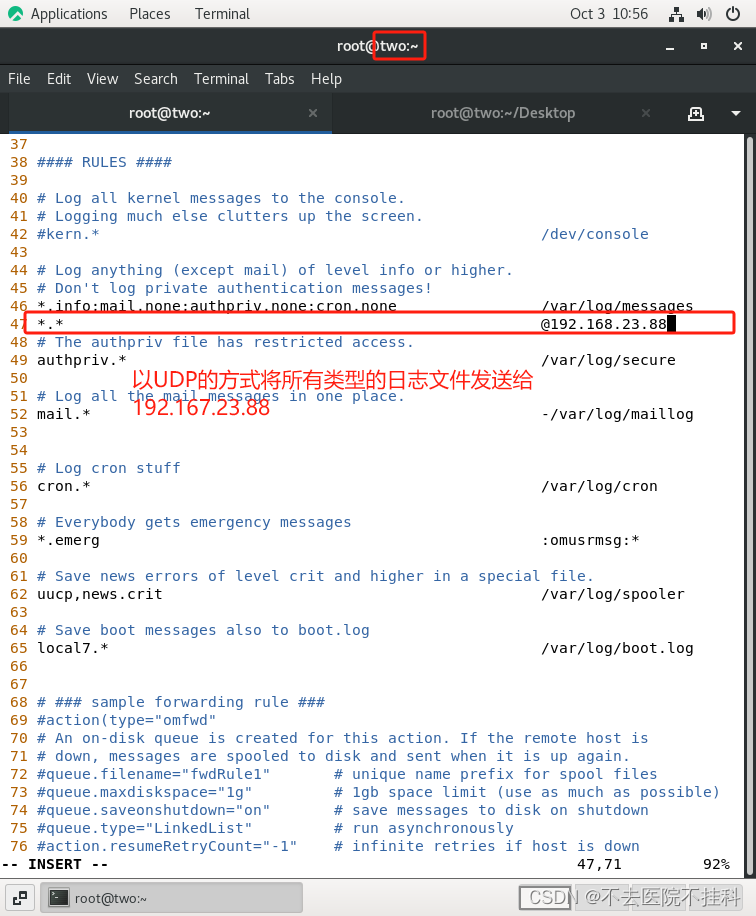Click the '/var/log/cron' path
756x916 pixels.
[x=599, y=487]
